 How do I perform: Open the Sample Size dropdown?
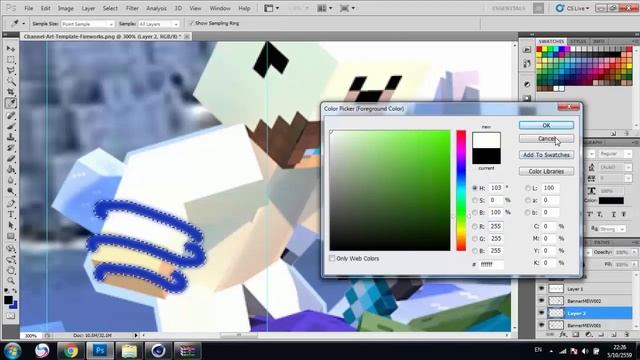point(87,24)
